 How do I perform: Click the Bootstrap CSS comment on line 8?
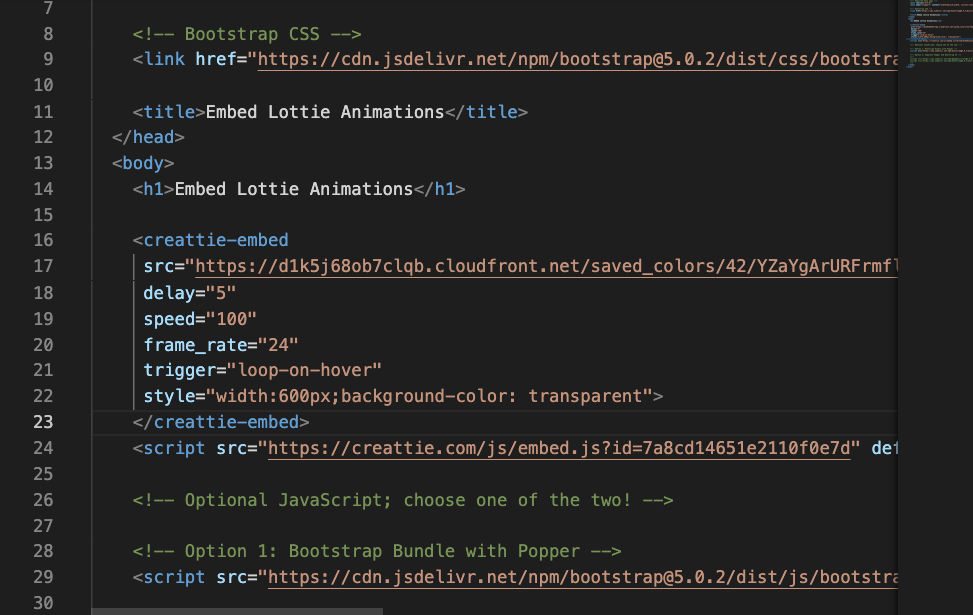(245, 33)
